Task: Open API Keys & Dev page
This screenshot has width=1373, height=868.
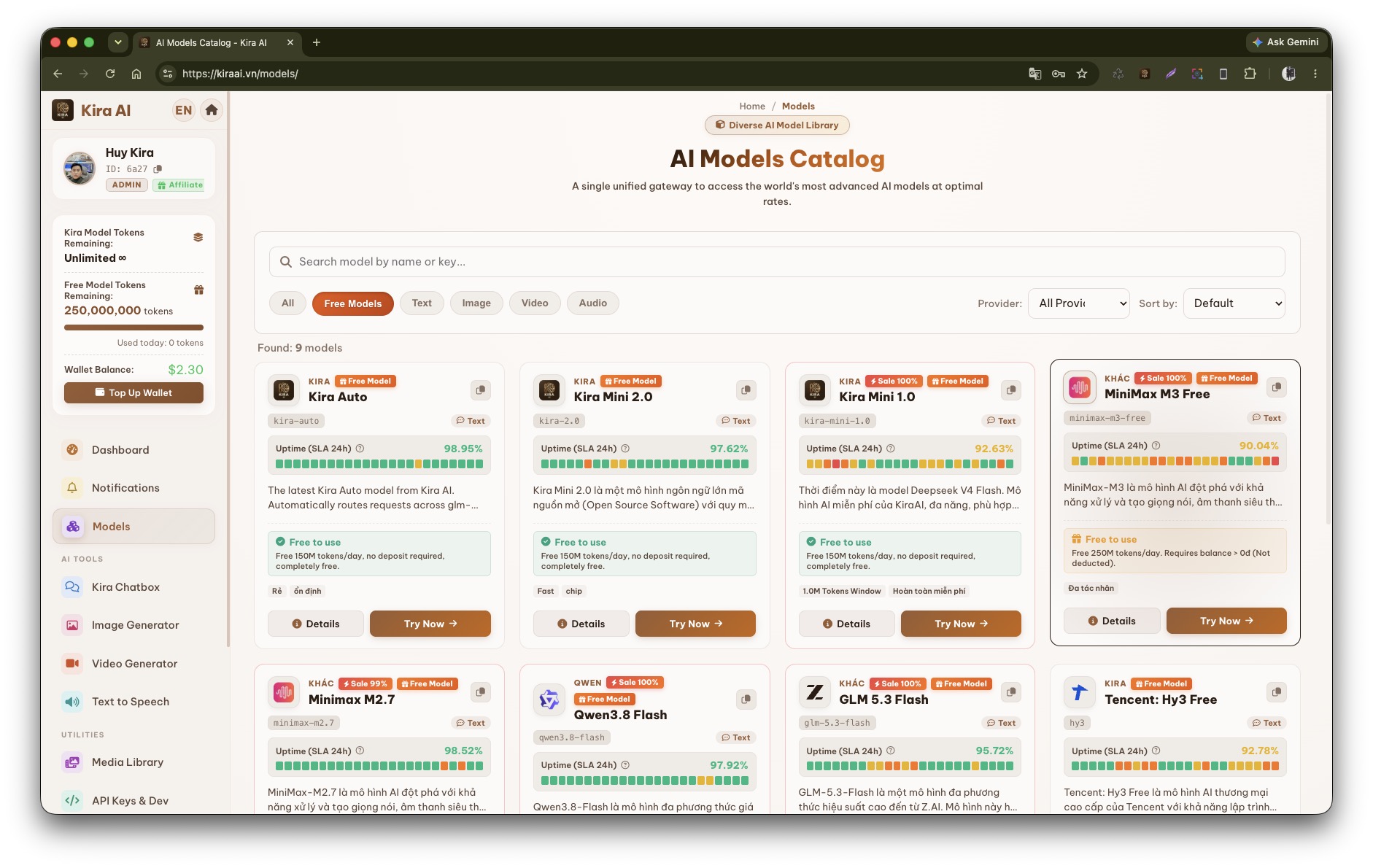Action: pos(134,801)
